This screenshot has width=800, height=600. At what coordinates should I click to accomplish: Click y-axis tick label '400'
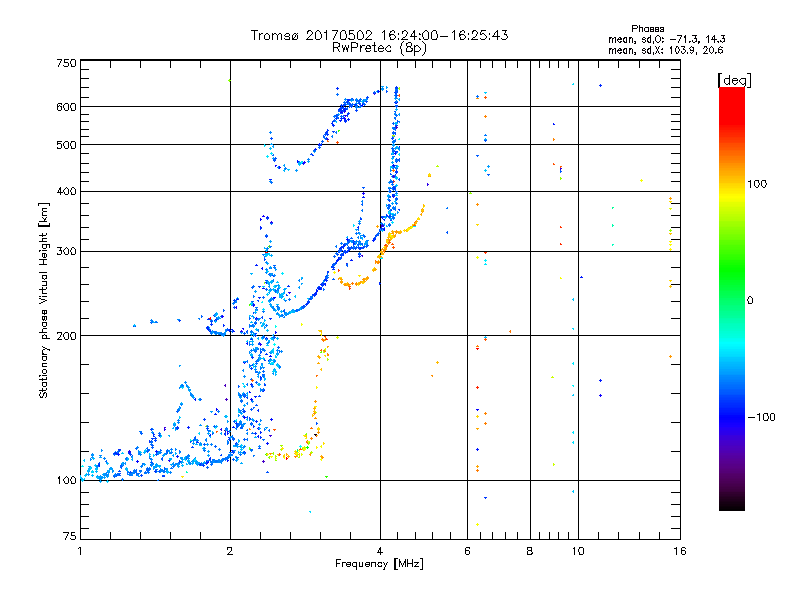click(66, 191)
